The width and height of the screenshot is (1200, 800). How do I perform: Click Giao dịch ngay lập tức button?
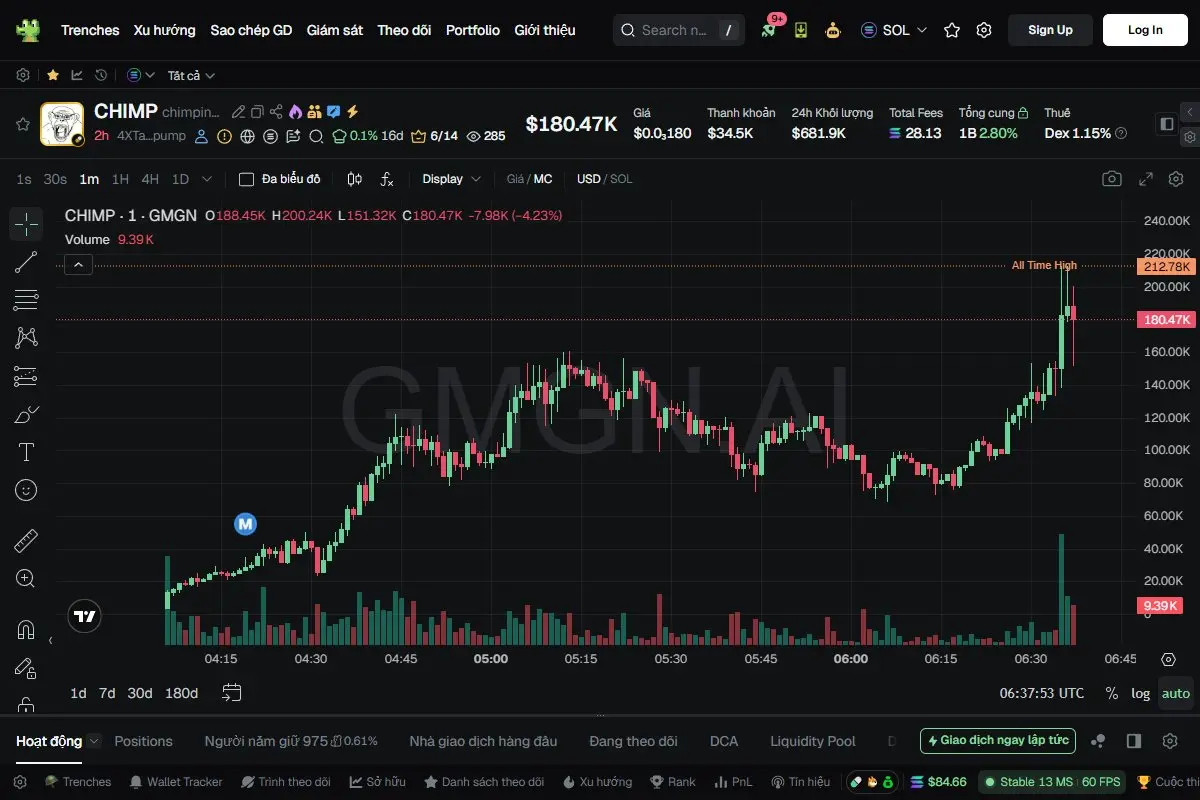click(x=998, y=741)
